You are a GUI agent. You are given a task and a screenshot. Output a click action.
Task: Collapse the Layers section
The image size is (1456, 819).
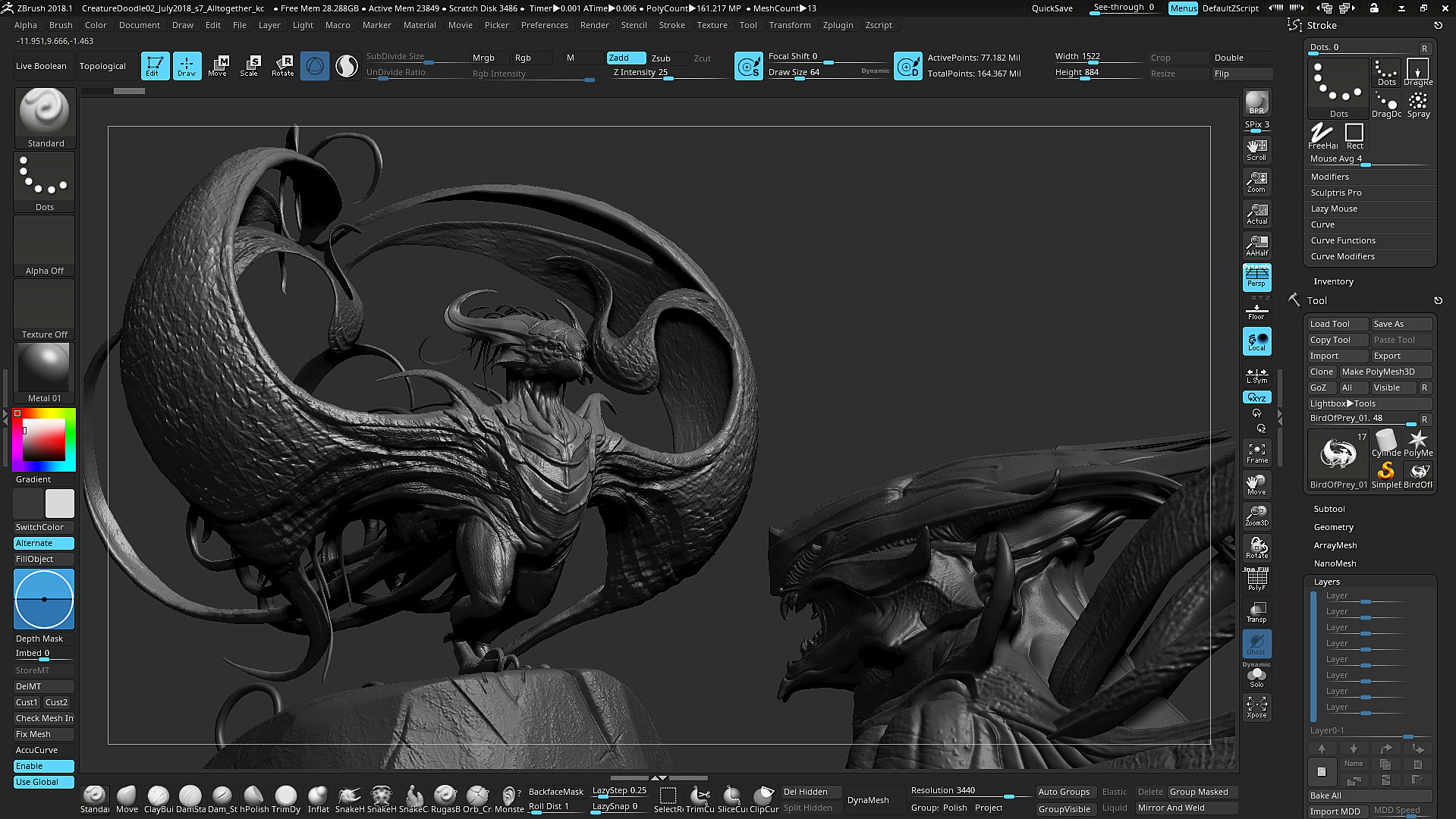[1326, 582]
